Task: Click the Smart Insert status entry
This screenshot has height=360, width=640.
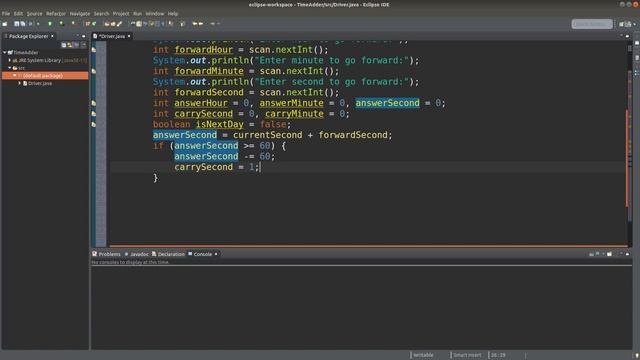Action: (467, 355)
